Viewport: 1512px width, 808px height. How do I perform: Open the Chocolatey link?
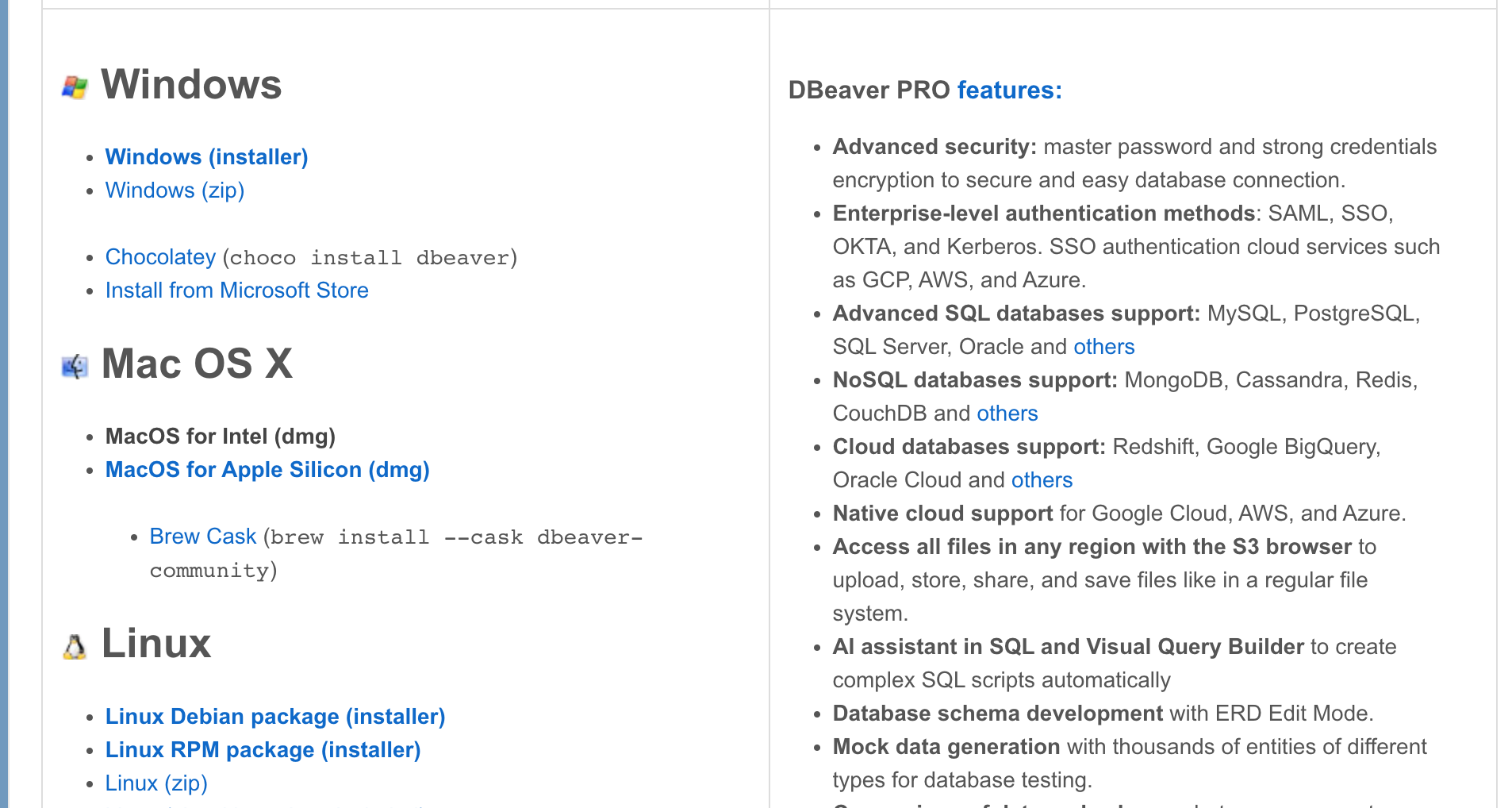click(160, 257)
